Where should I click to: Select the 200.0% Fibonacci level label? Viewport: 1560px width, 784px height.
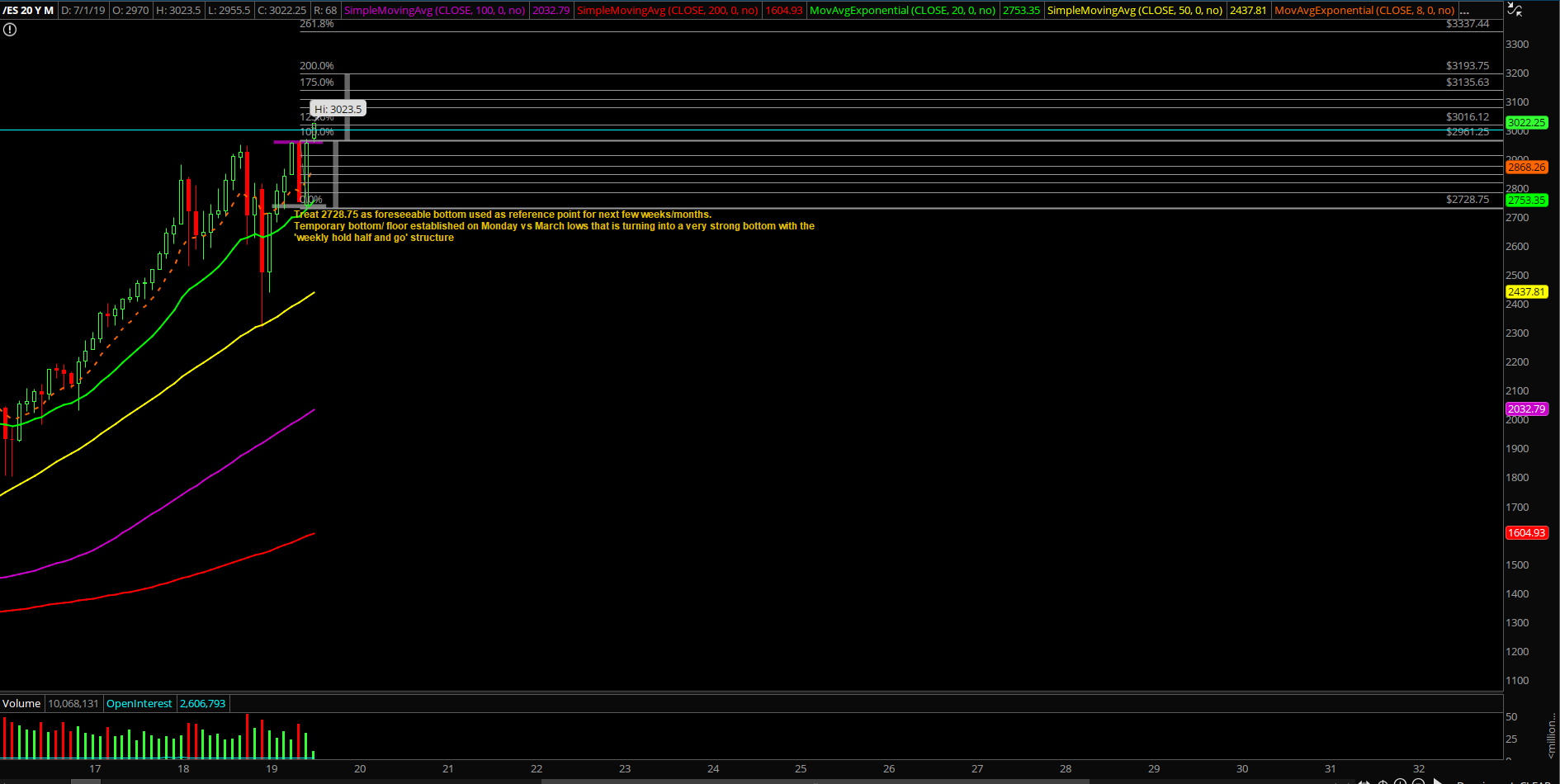click(316, 66)
